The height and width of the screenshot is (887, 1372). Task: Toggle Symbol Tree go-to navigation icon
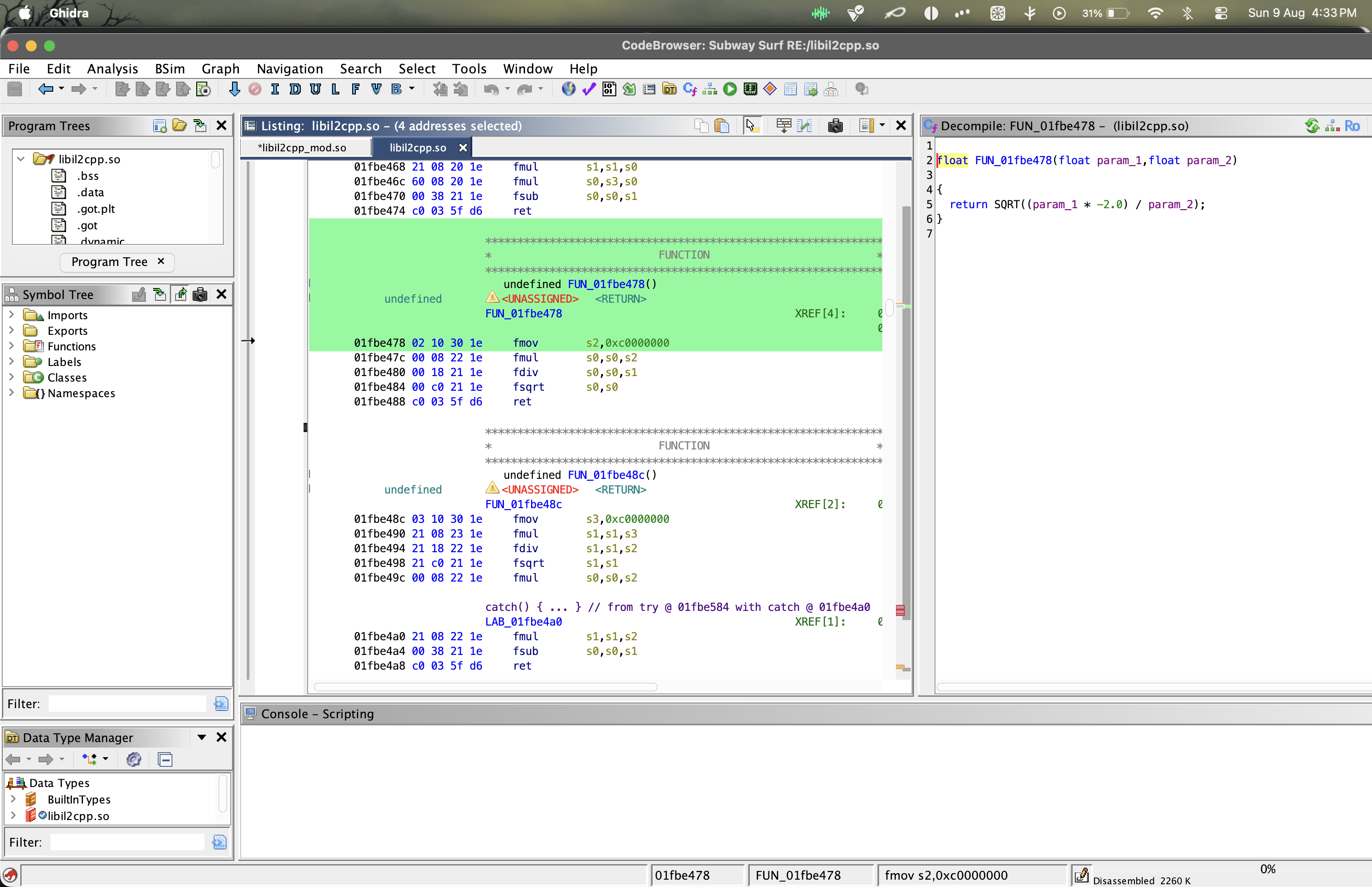click(x=181, y=294)
